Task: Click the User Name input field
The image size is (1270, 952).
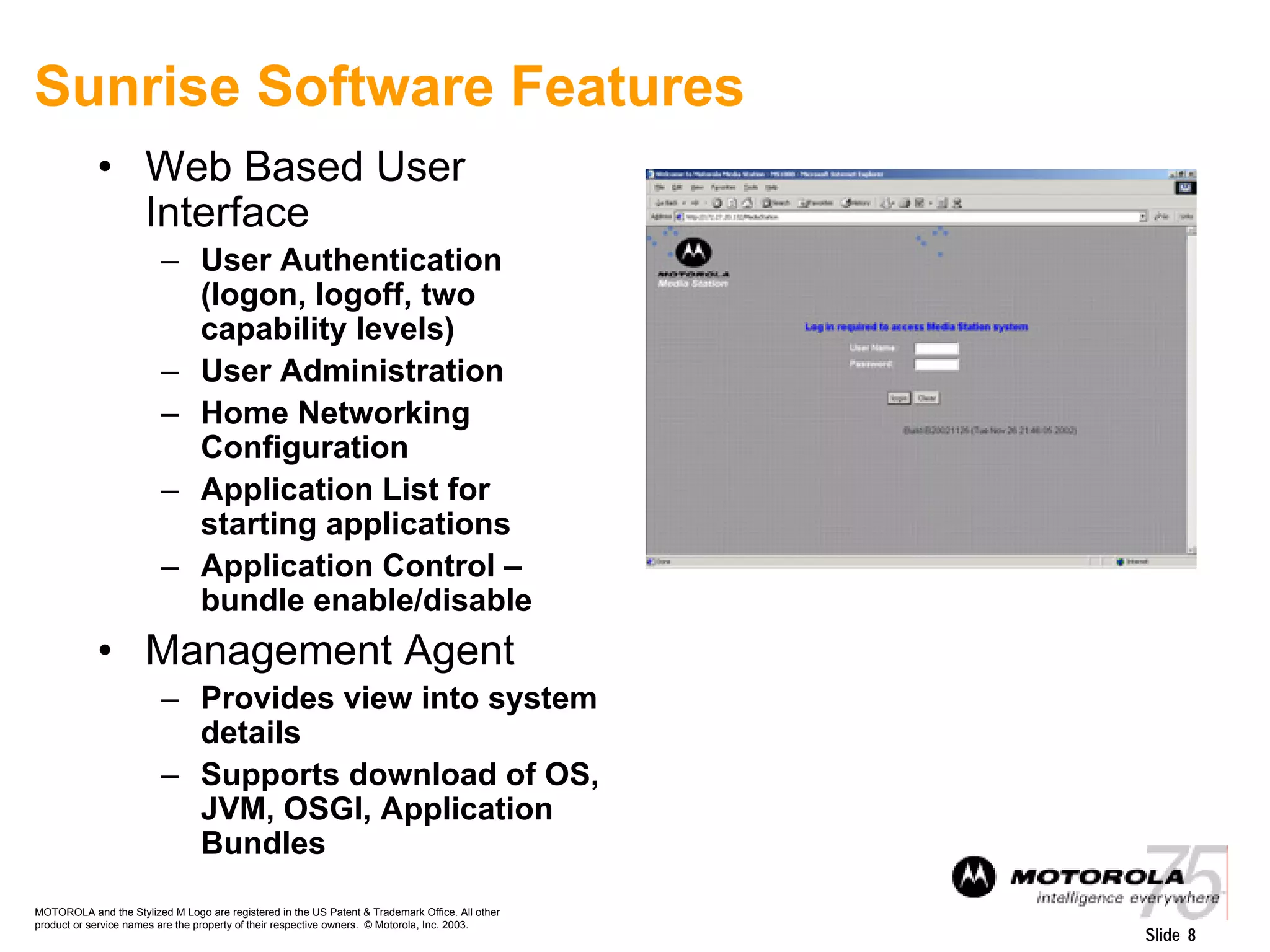Action: point(936,348)
